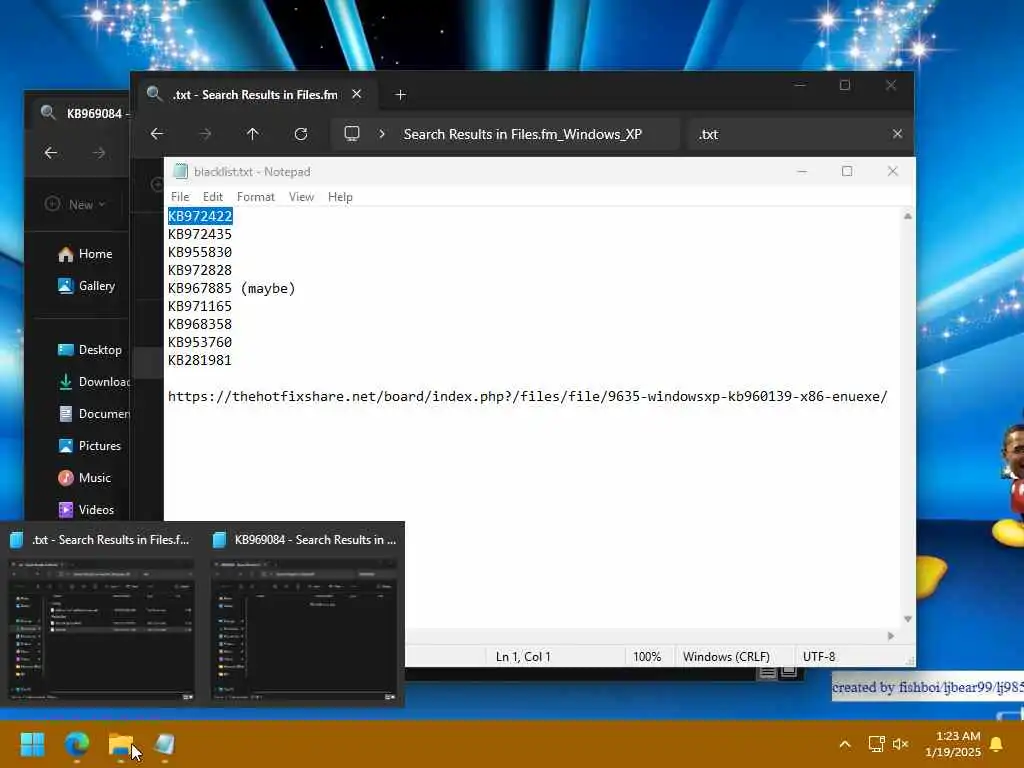Image resolution: width=1024 pixels, height=768 pixels.
Task: Click back arrow in the KB969084 Explorer window
Action: pos(50,153)
